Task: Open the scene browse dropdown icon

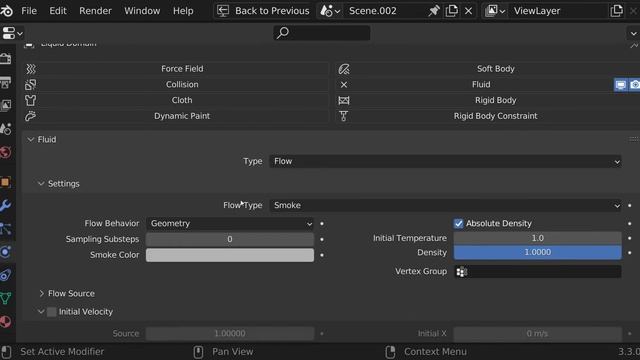Action: [x=330, y=11]
